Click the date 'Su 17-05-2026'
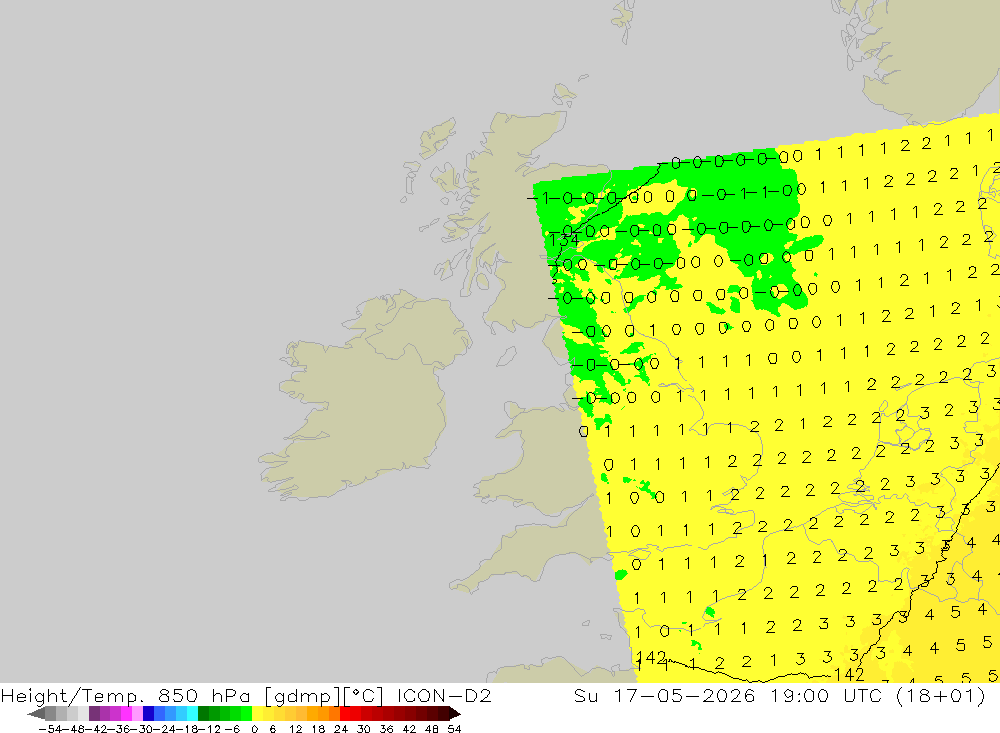This screenshot has height=733, width=1000. point(665,695)
